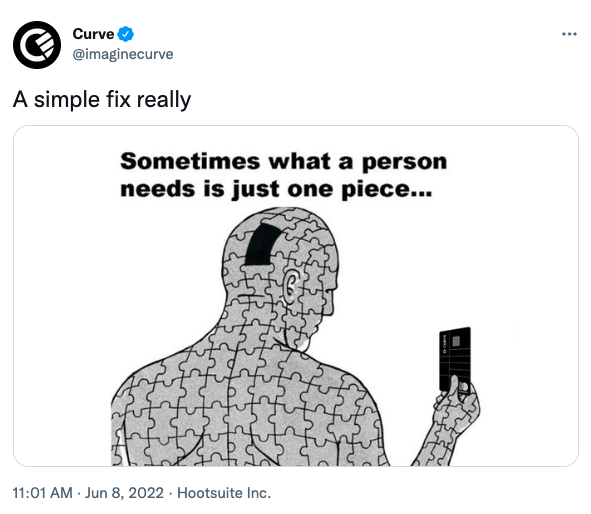591x514 pixels.
Task: Click the Curve display name
Action: [93, 34]
